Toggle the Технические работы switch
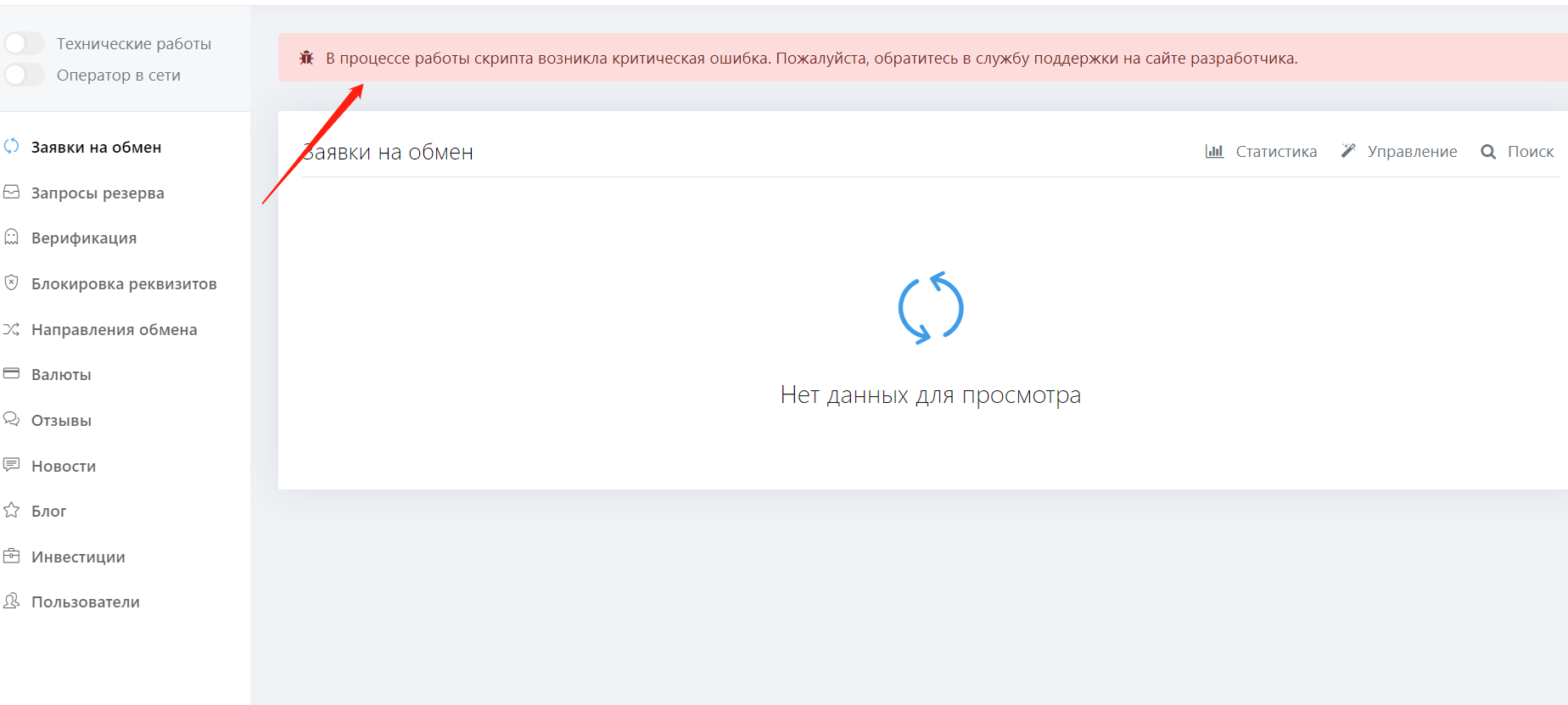Viewport: 1568px width, 705px height. [x=24, y=43]
